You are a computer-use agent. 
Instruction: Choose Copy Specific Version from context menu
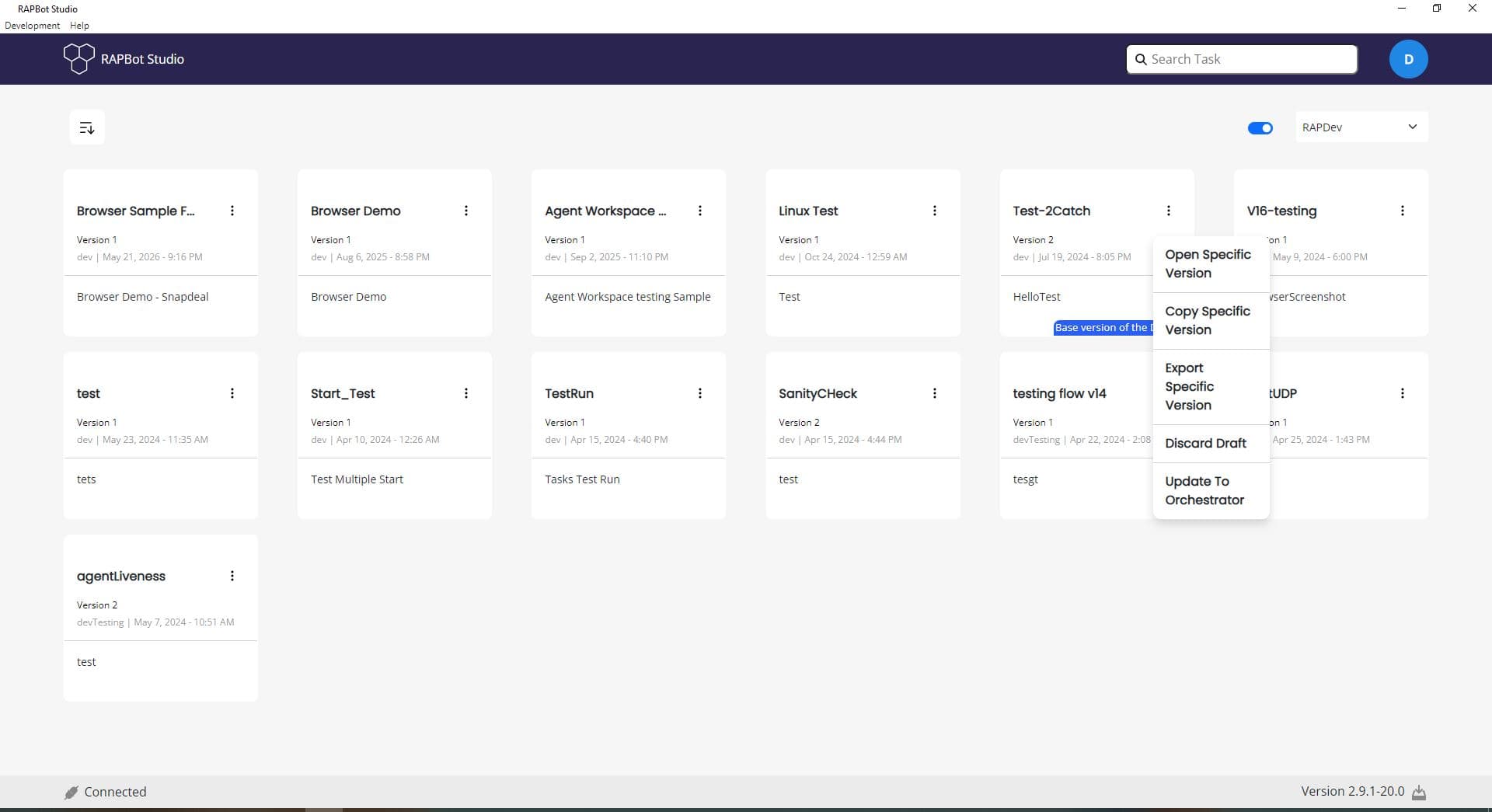[1211, 321]
